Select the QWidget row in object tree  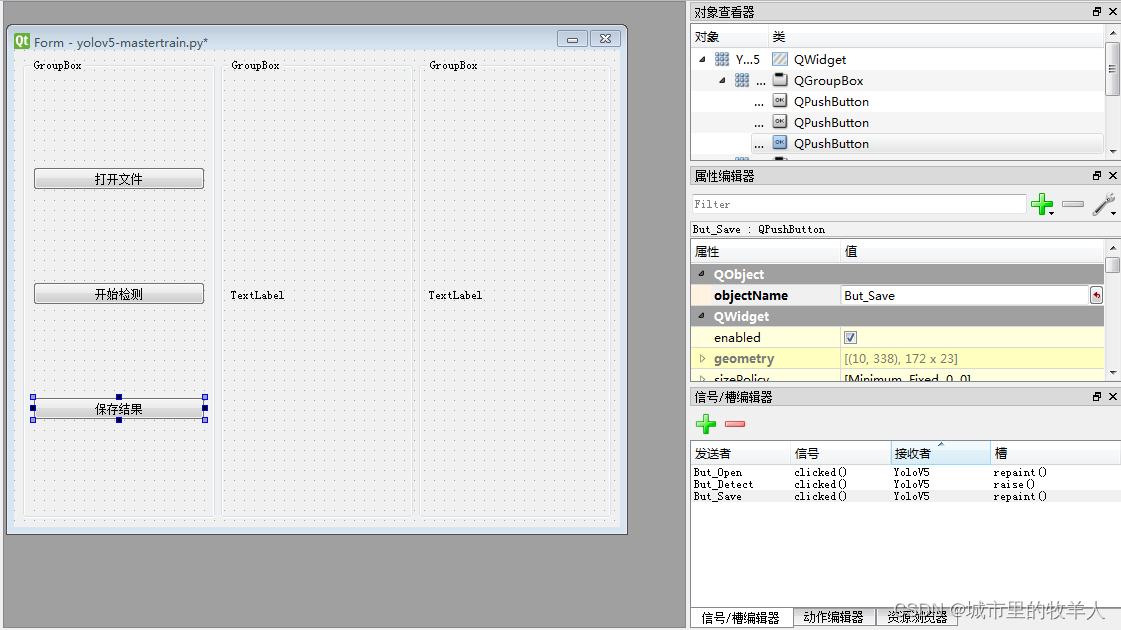tap(897, 59)
